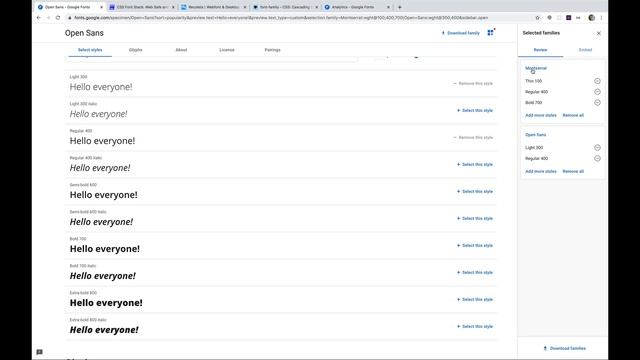Image resolution: width=640 pixels, height=360 pixels.
Task: Select the Extra-bold 800 style
Action: coord(475,299)
